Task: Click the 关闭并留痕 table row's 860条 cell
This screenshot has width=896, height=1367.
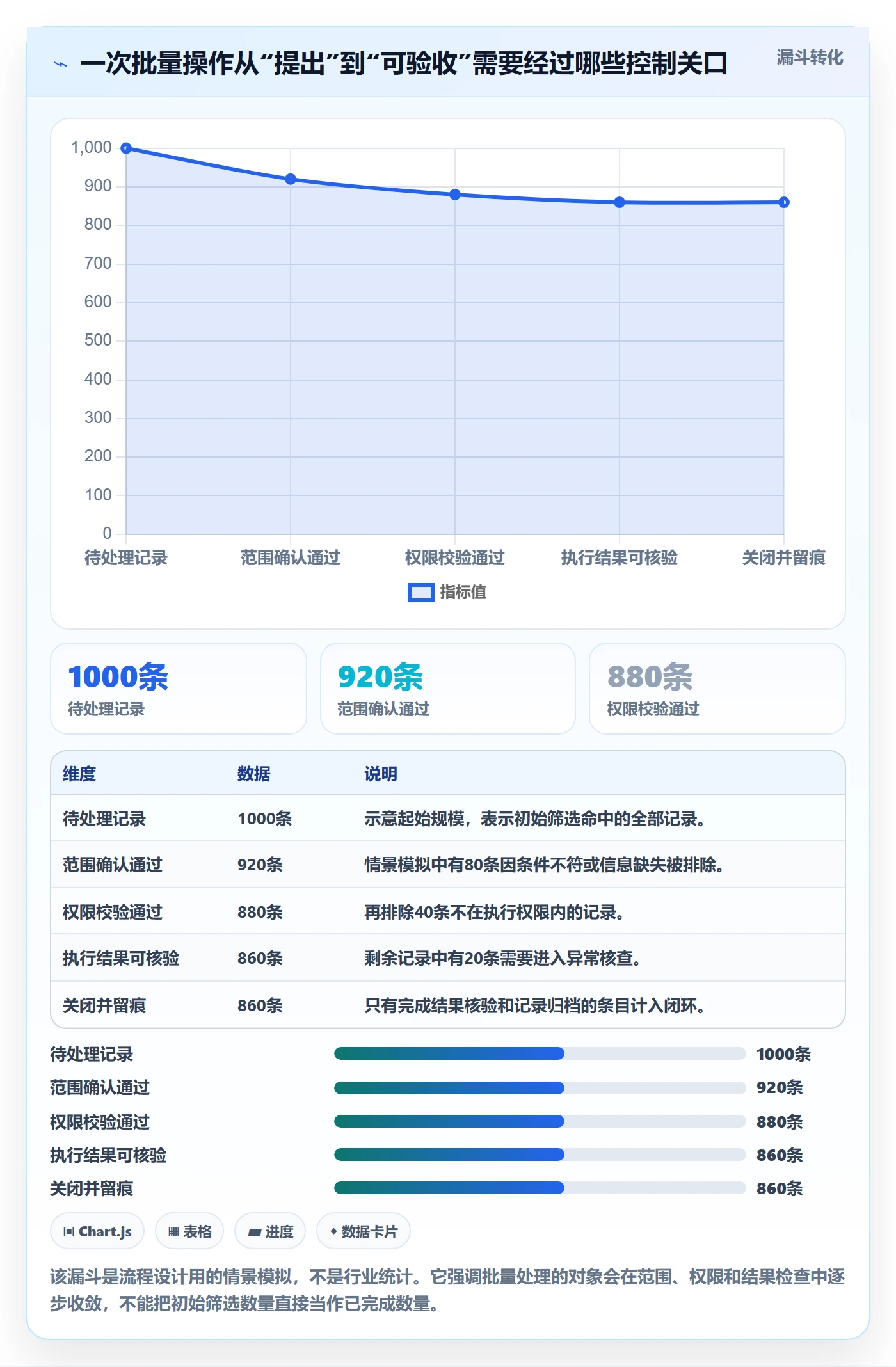Action: [260, 1005]
